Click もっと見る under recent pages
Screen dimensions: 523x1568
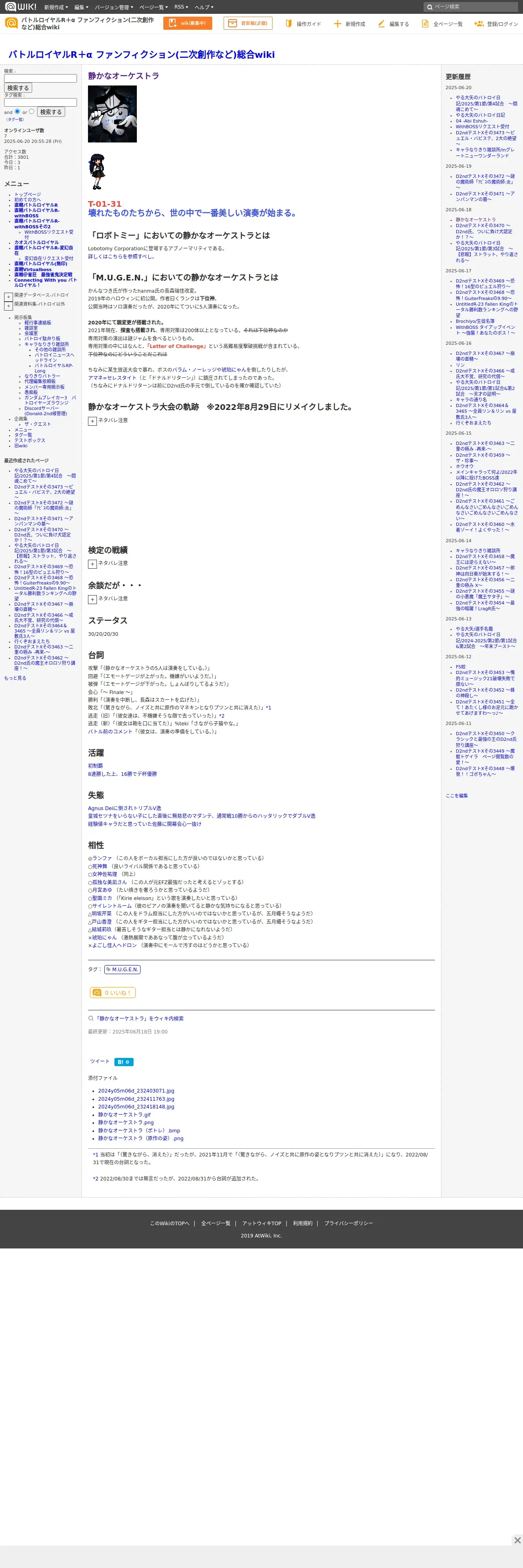click(15, 678)
